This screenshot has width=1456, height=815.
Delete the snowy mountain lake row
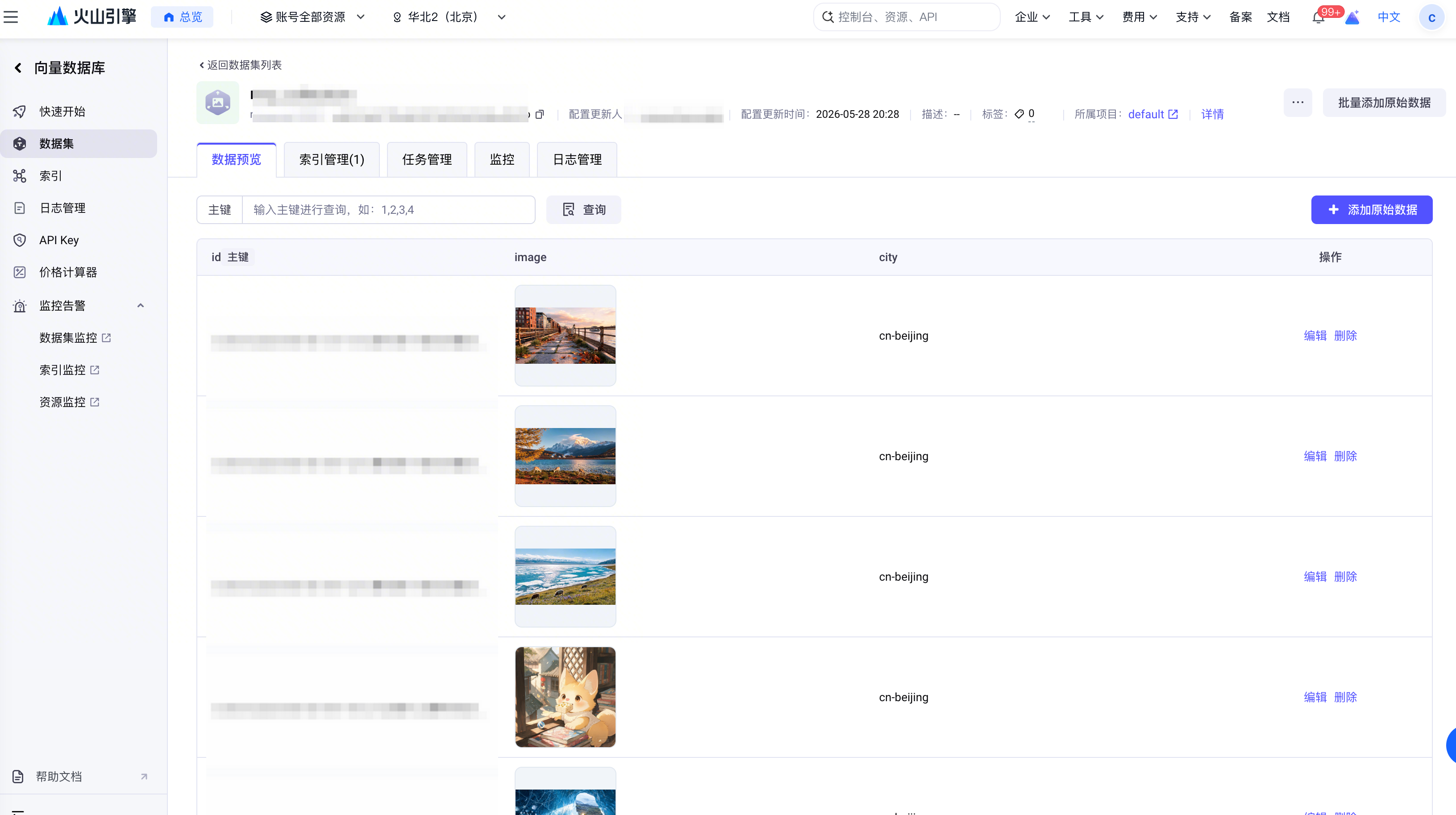tap(1345, 456)
